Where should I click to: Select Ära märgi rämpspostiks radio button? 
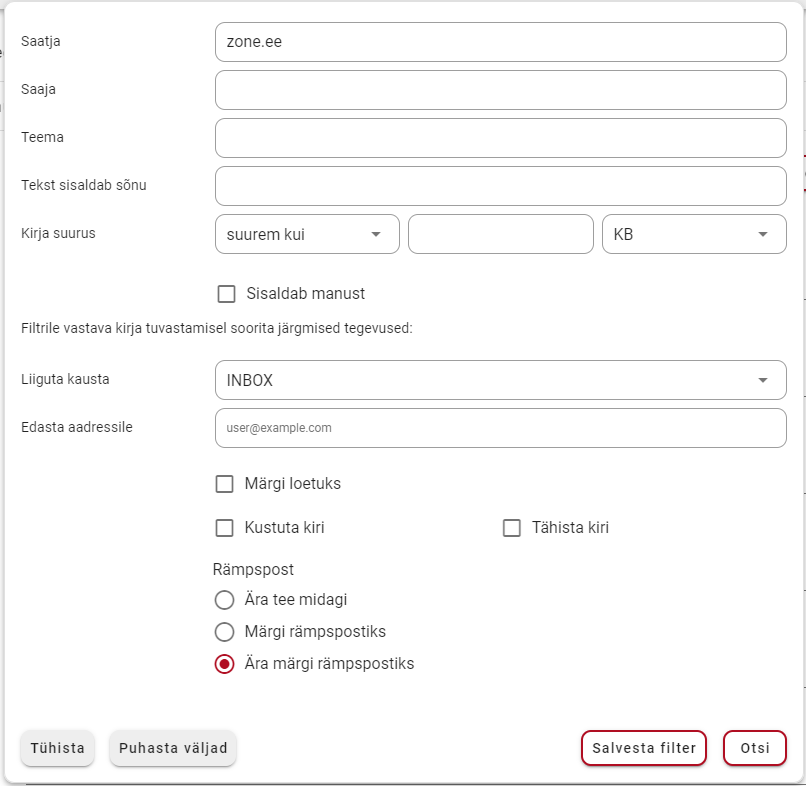click(225, 664)
